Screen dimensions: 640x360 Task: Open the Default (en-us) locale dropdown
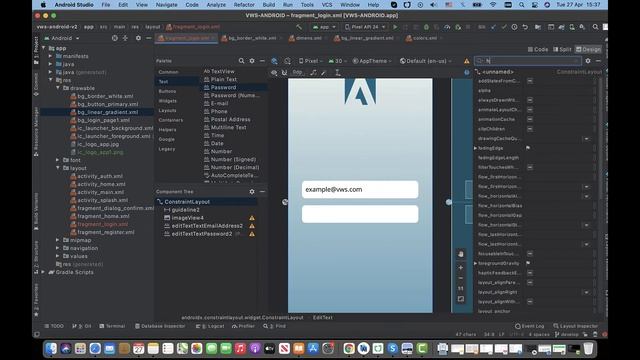(426, 61)
